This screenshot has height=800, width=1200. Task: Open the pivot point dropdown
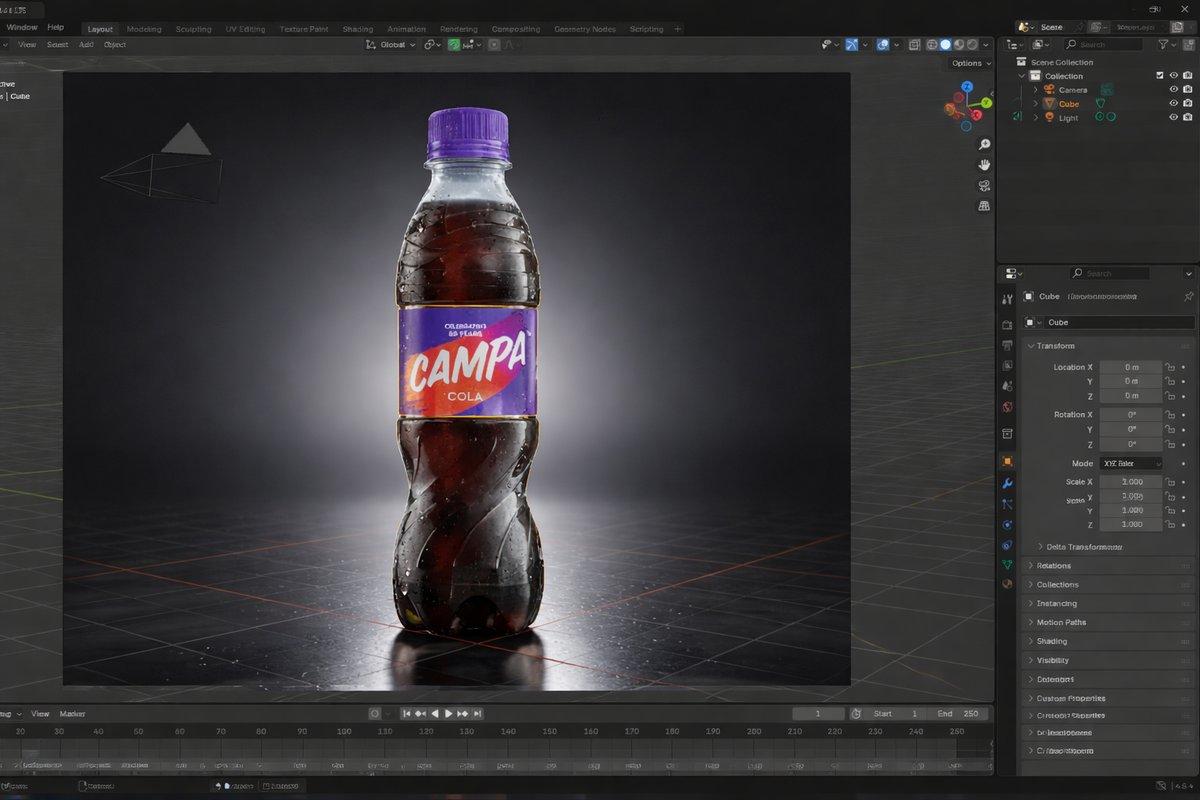click(x=432, y=44)
